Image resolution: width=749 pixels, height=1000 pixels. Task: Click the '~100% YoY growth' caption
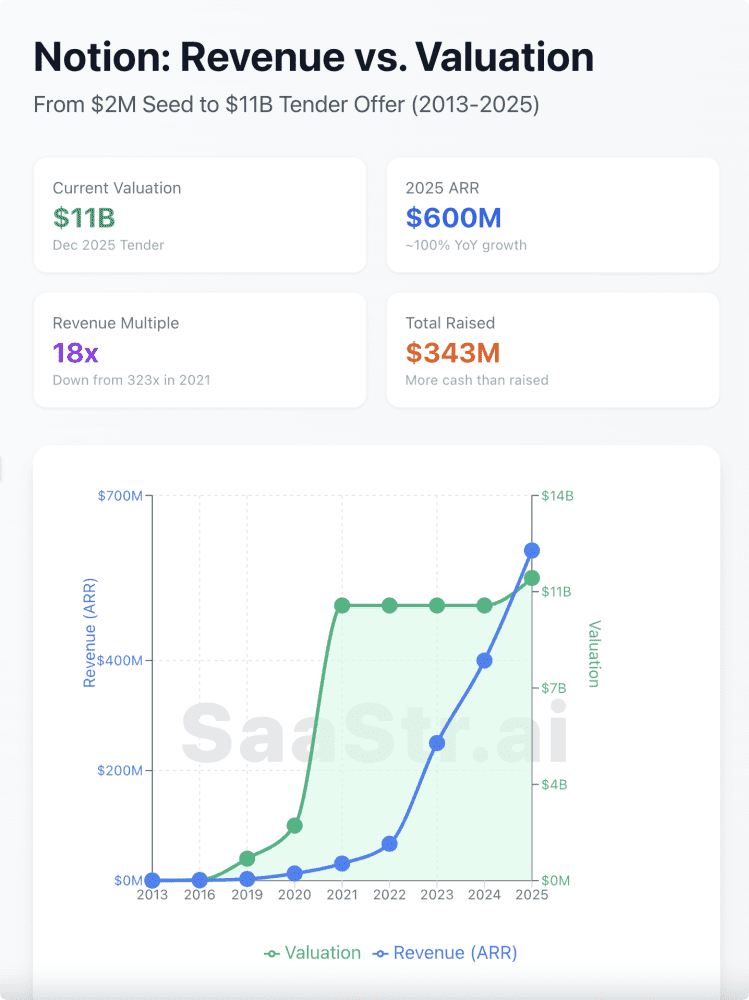[x=466, y=245]
